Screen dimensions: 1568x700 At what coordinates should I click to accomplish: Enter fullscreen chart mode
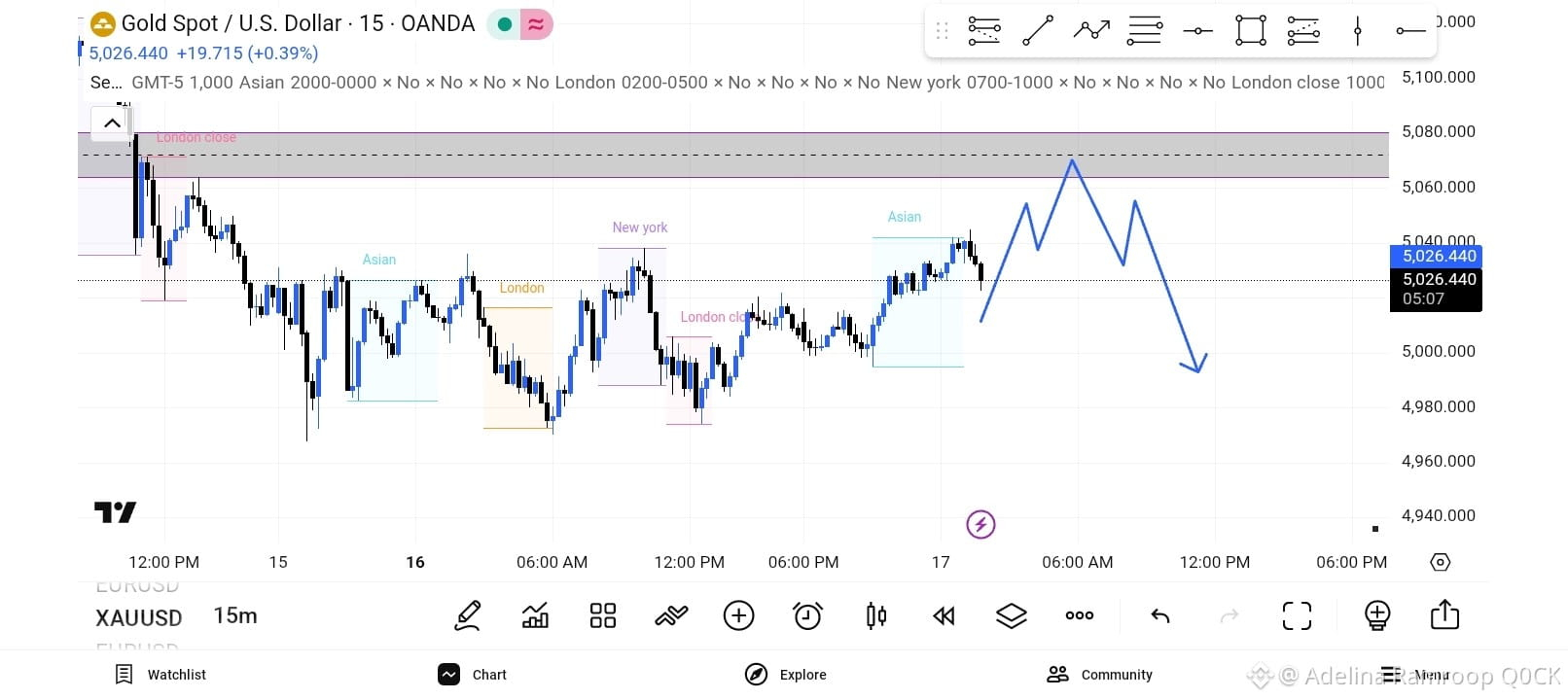1297,615
